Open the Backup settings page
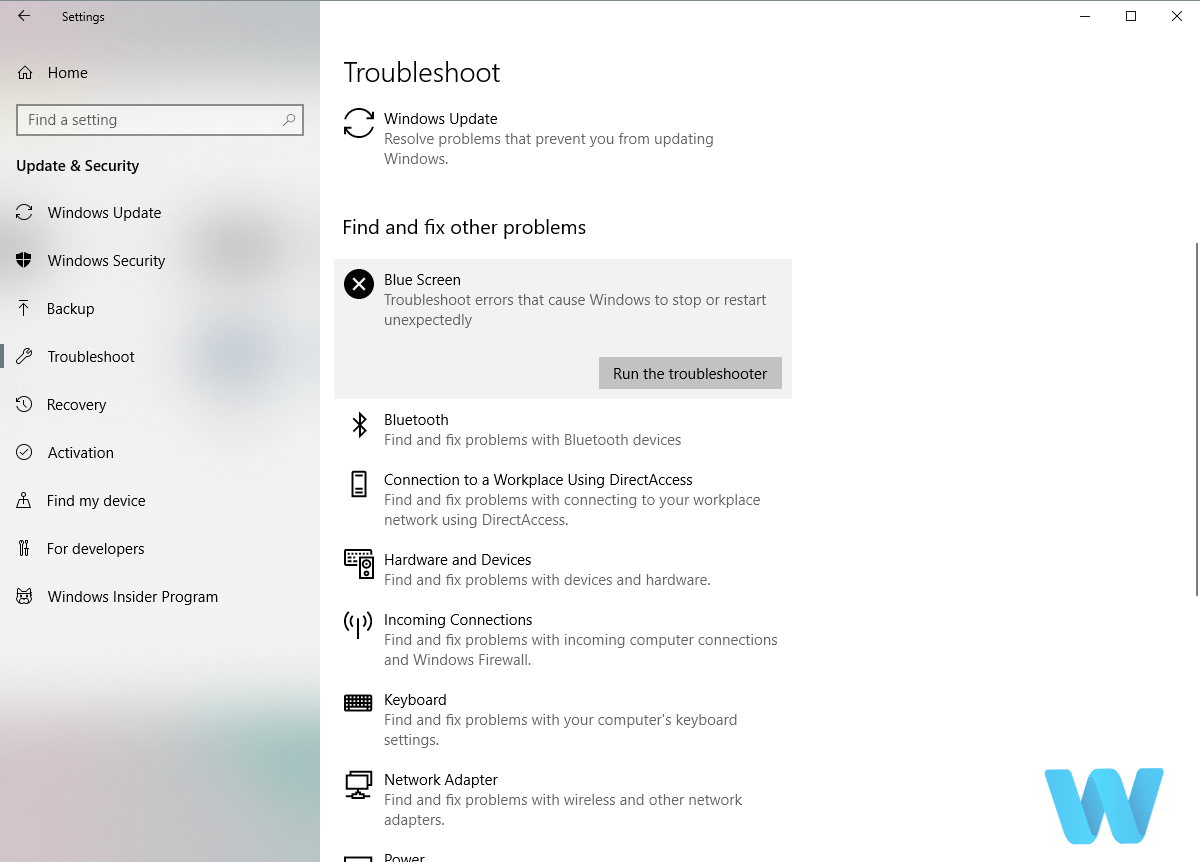The width and height of the screenshot is (1200, 862). click(x=70, y=308)
